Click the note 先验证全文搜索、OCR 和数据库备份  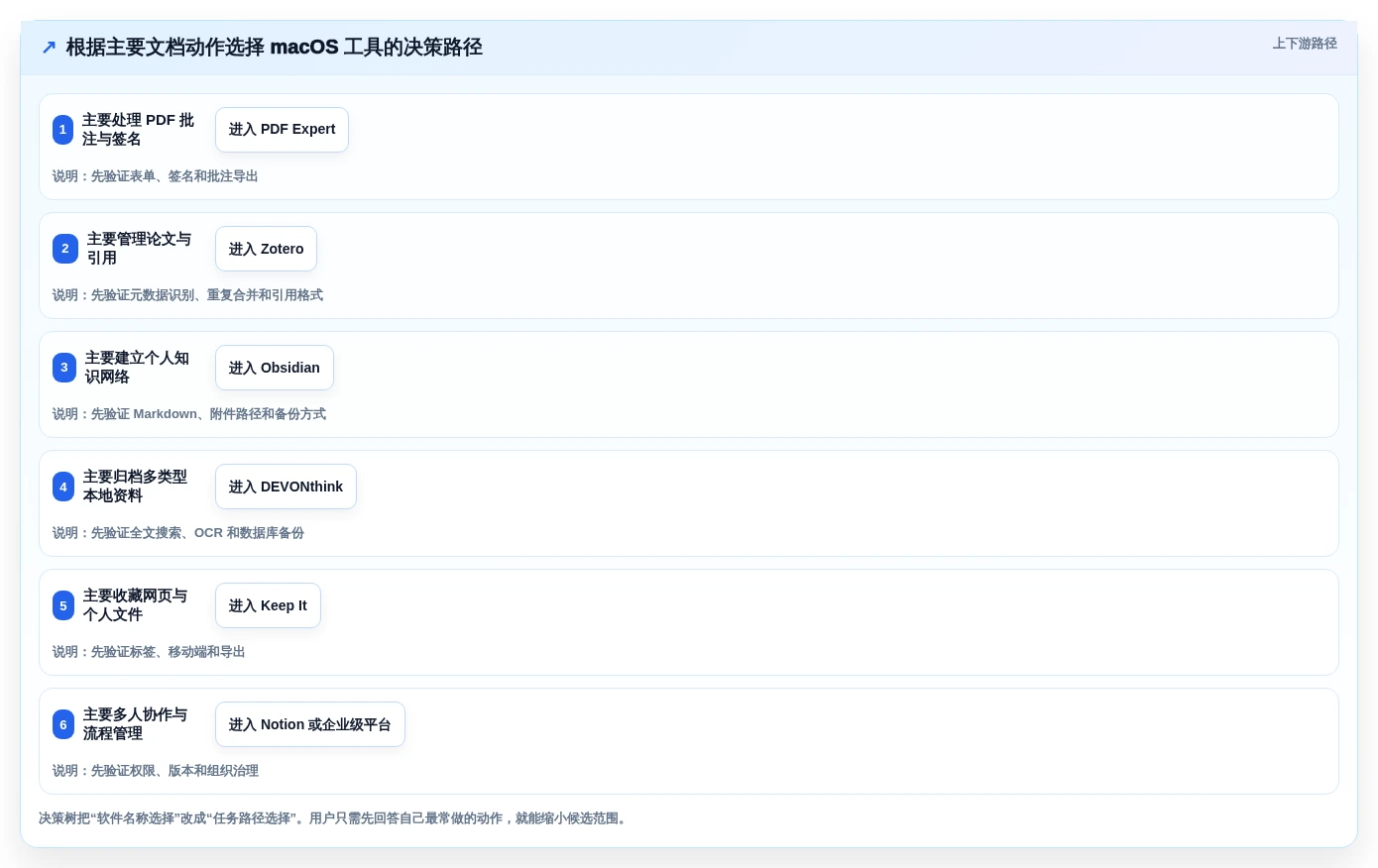coord(197,533)
